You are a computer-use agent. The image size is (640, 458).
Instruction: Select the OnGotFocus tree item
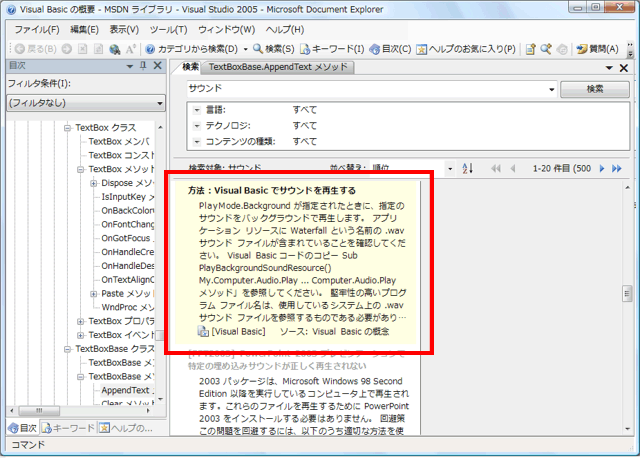pos(126,238)
